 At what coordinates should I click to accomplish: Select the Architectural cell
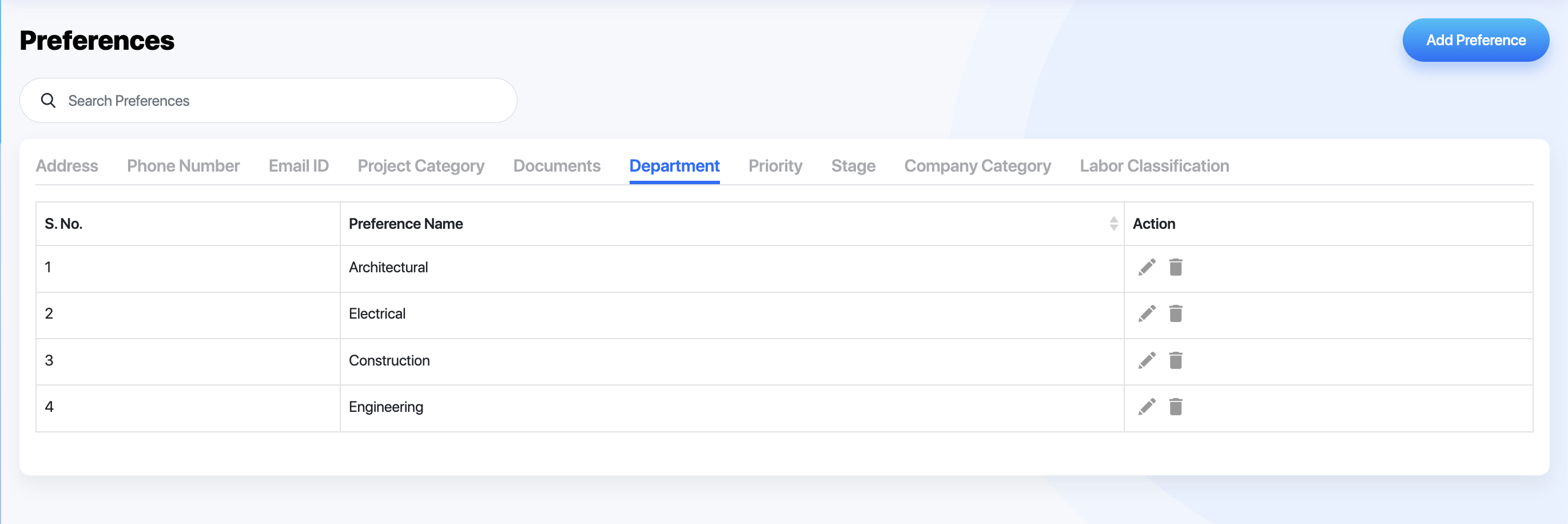[731, 268]
